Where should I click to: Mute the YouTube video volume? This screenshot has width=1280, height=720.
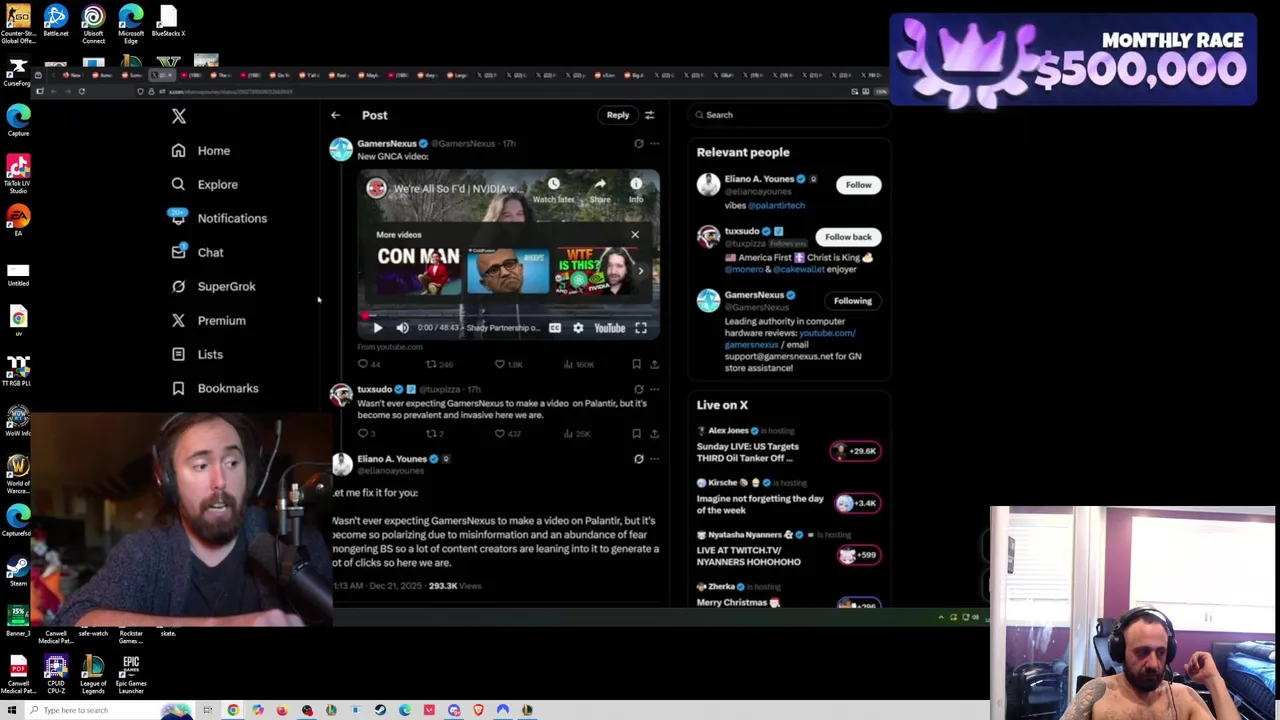click(x=402, y=328)
